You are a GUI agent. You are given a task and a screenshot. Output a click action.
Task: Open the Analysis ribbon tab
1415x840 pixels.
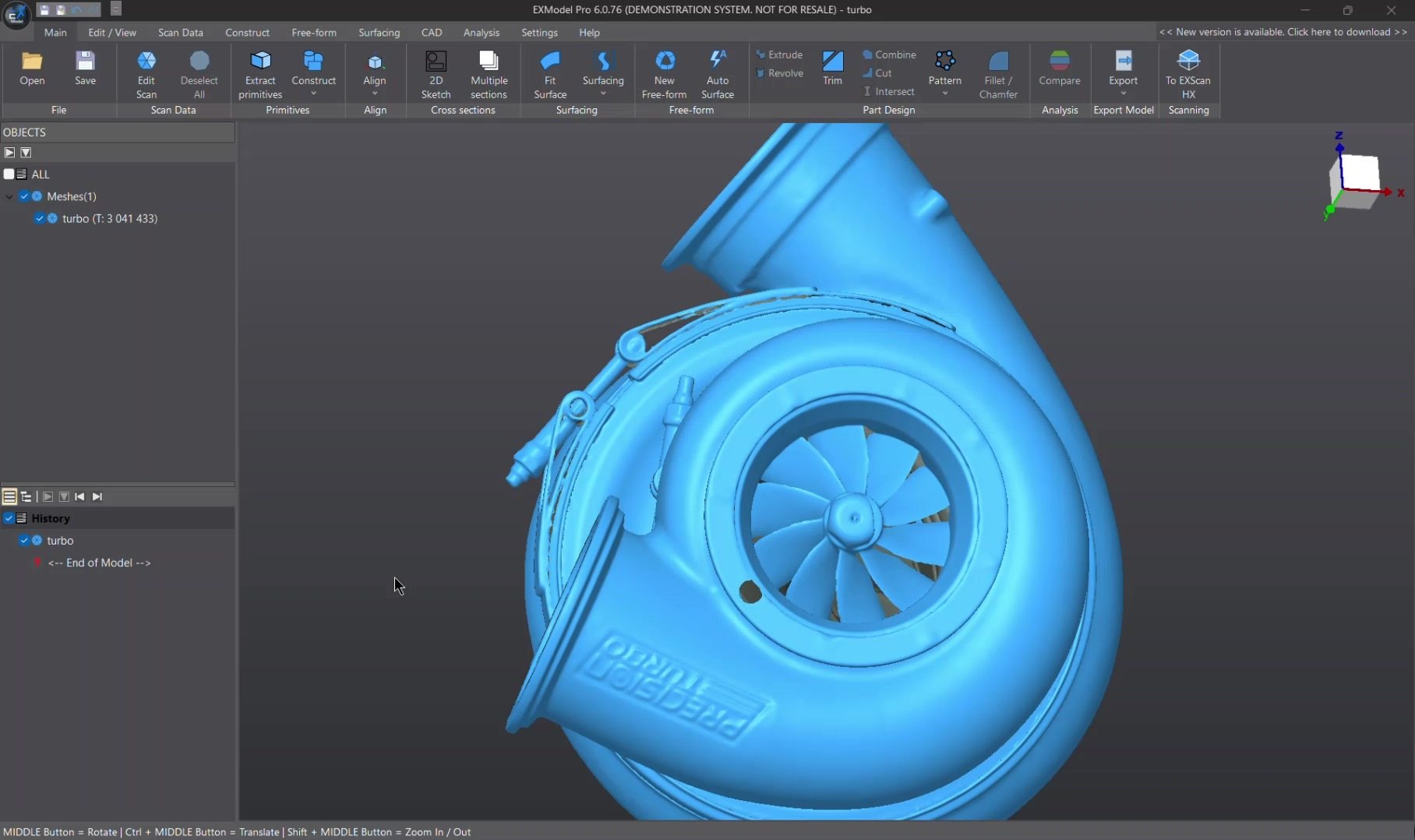tap(481, 33)
